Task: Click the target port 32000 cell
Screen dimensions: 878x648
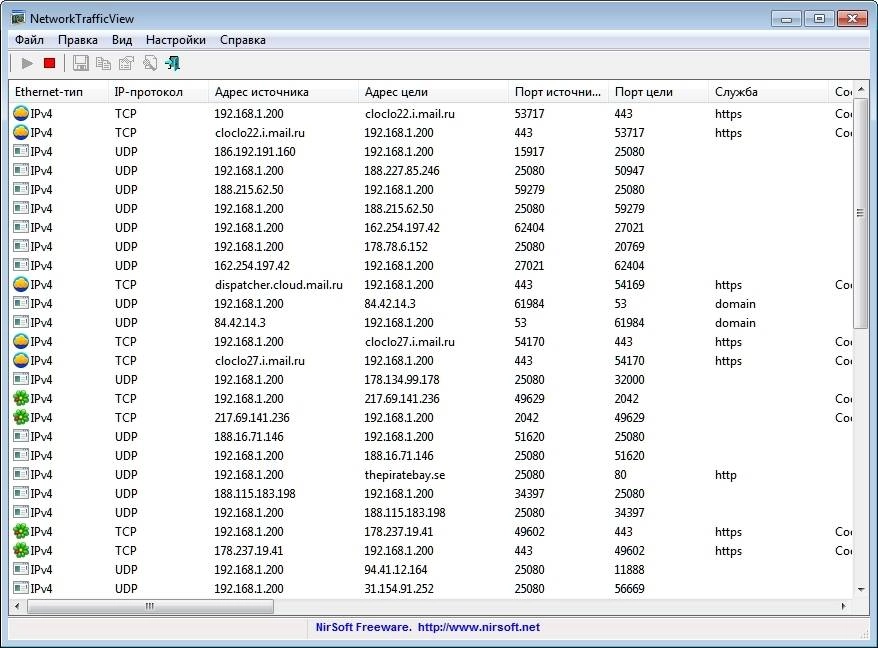Action: (x=629, y=380)
